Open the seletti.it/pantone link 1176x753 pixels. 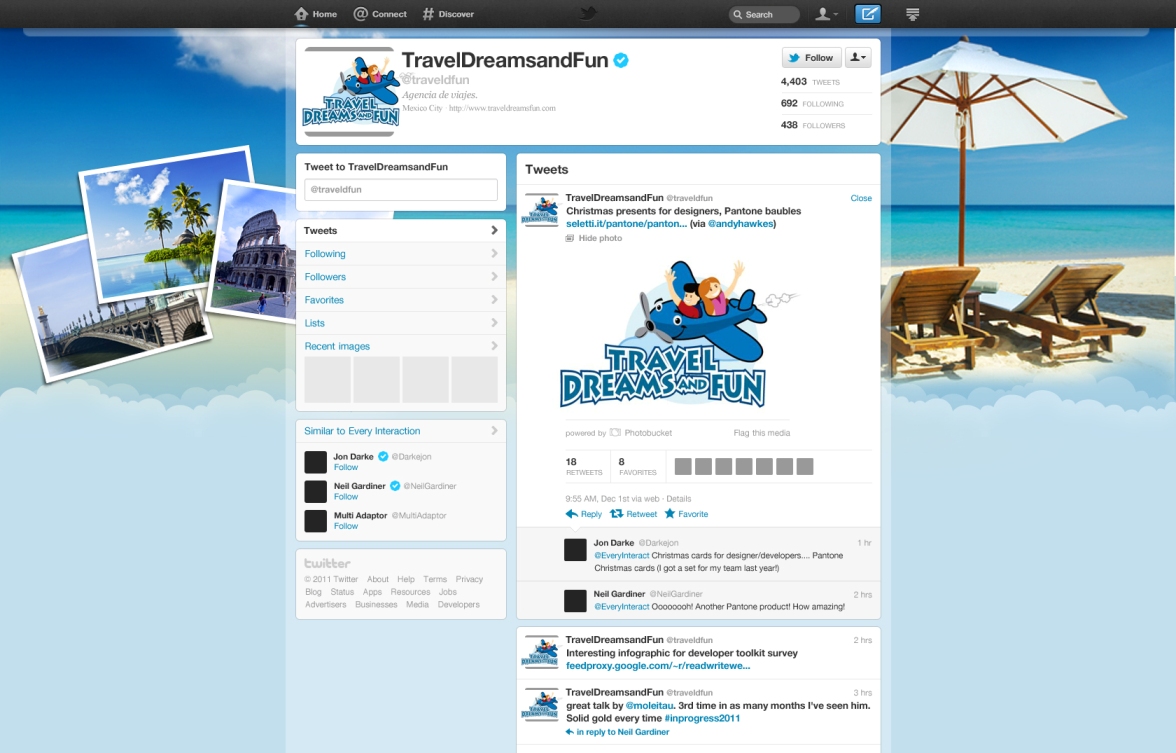pyautogui.click(x=626, y=224)
